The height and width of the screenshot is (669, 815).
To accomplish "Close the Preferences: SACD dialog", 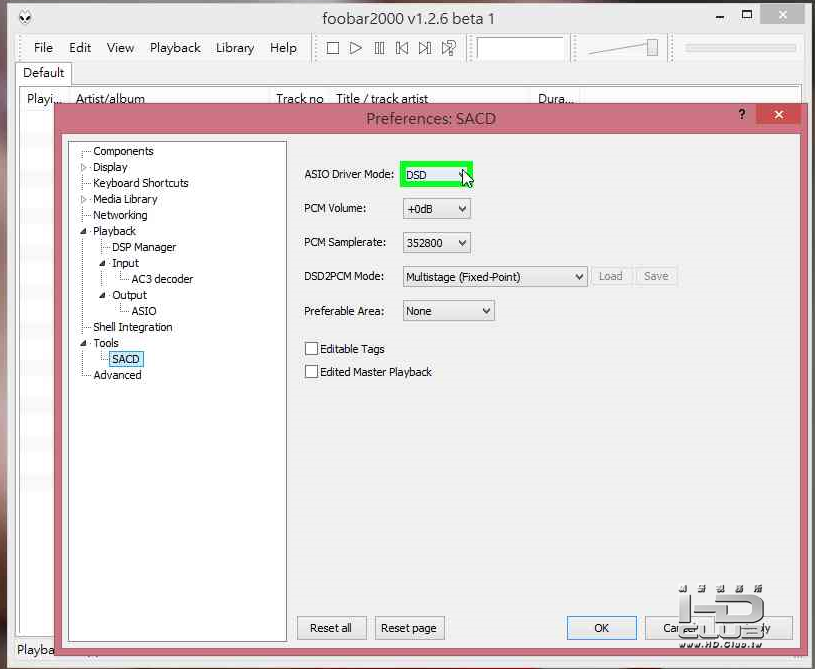I will pos(778,114).
